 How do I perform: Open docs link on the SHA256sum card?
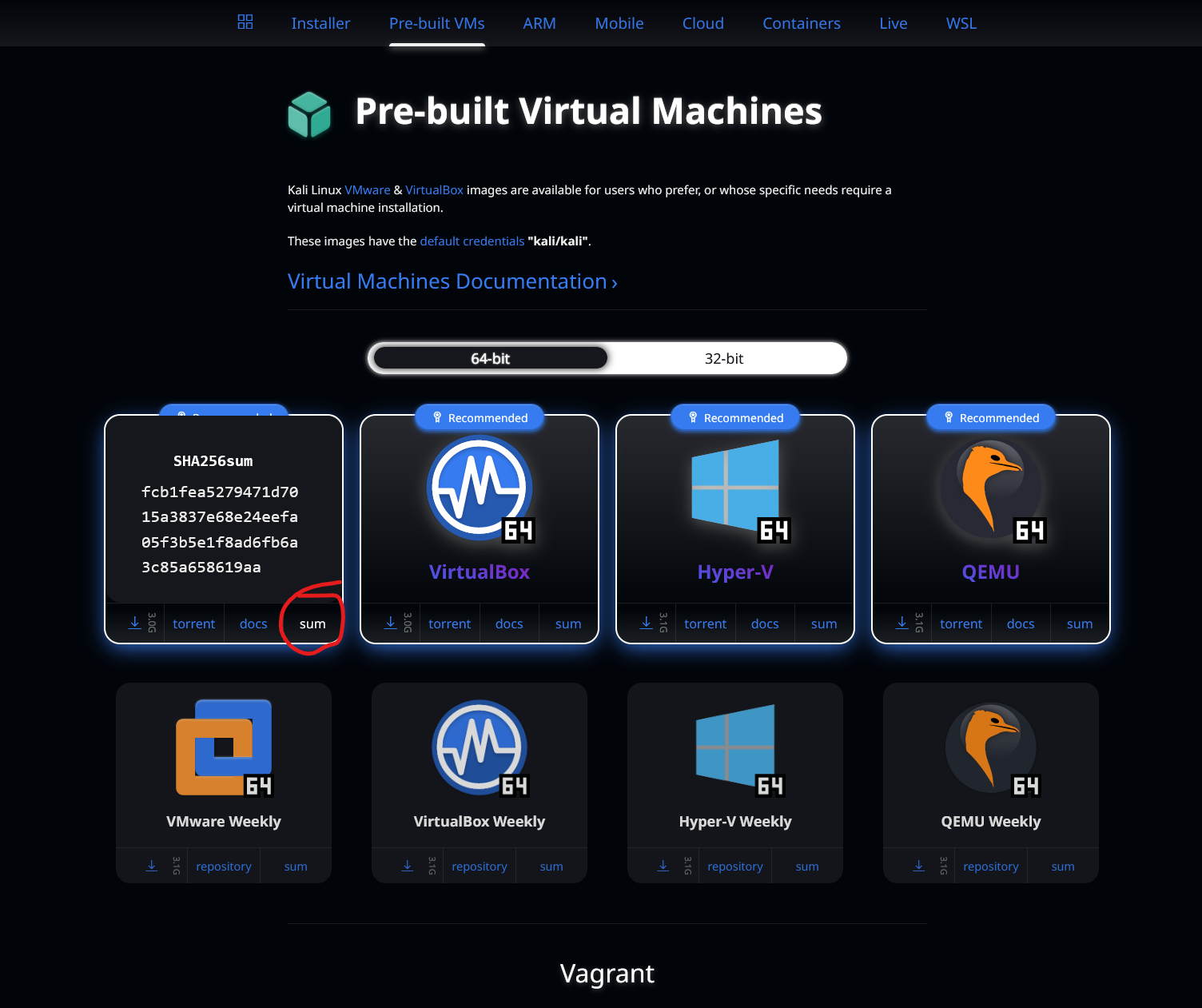click(x=253, y=624)
